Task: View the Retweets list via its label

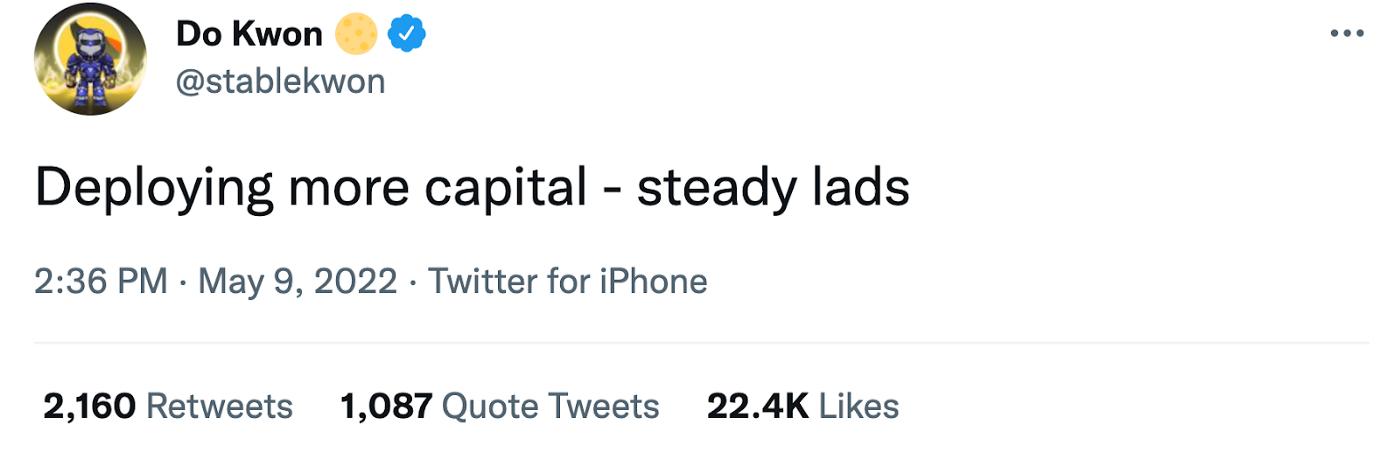Action: [219, 406]
